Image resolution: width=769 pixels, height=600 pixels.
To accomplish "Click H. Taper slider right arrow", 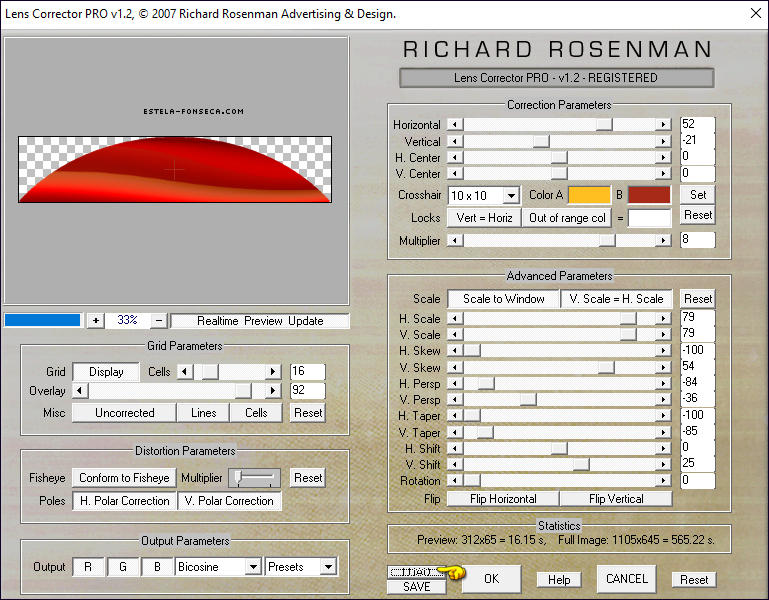I will tap(663, 416).
